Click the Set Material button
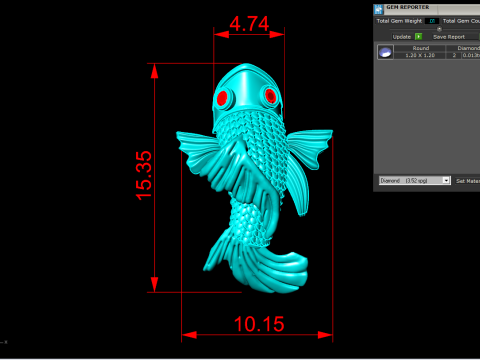The width and height of the screenshot is (480, 360). [467, 181]
